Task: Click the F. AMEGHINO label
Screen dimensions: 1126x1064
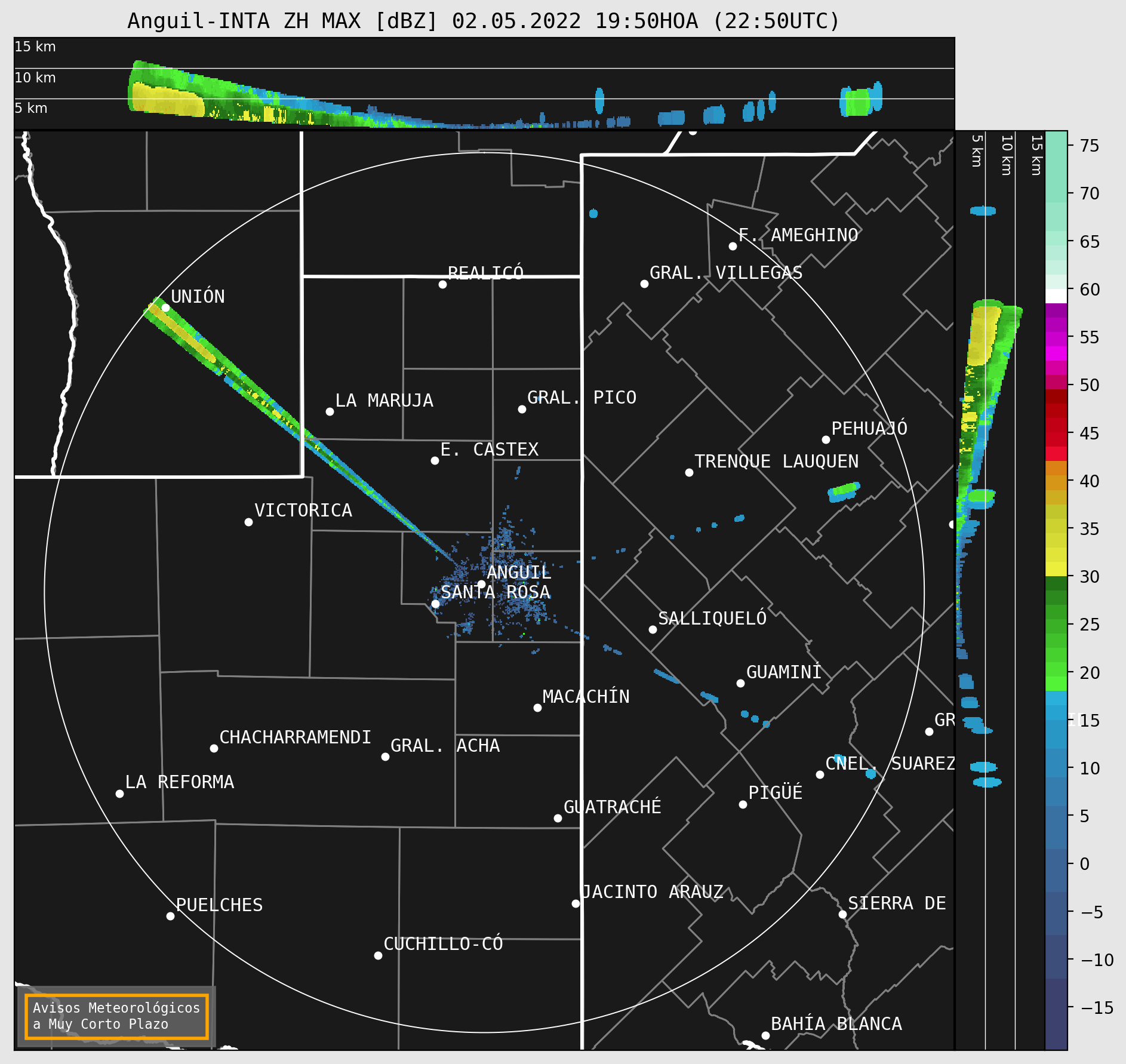Action: coord(798,235)
